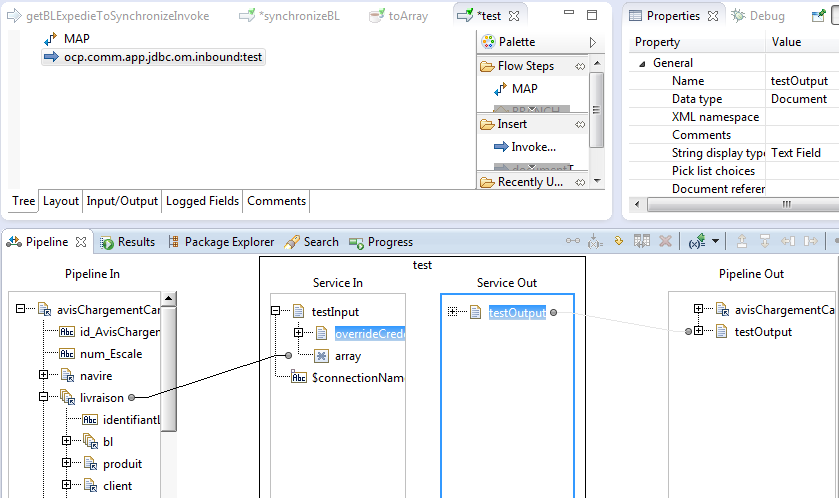839x498 pixels.
Task: Collapse the livraison node in Pipeline In
Action: click(43, 397)
